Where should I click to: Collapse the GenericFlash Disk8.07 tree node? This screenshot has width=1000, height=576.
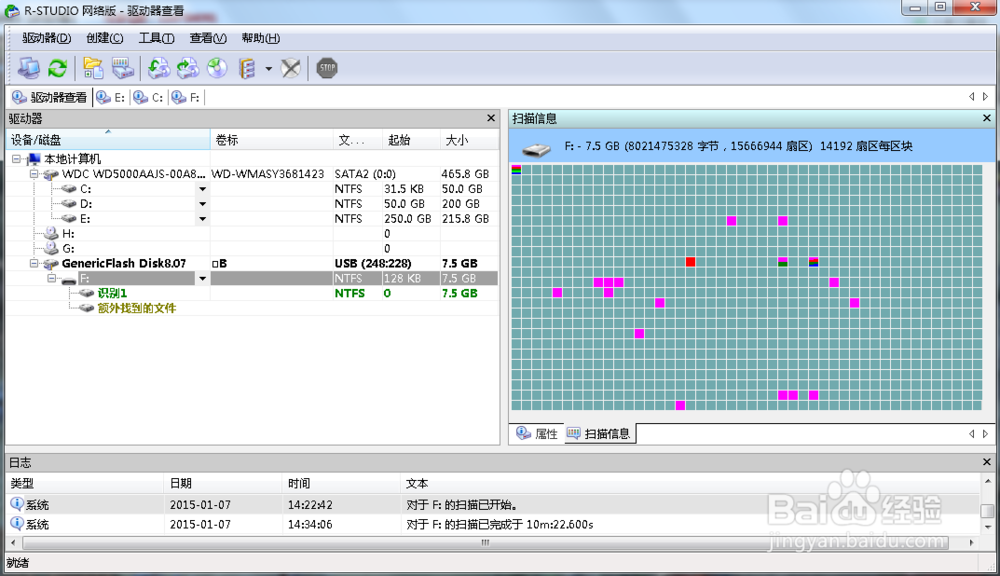[35, 263]
